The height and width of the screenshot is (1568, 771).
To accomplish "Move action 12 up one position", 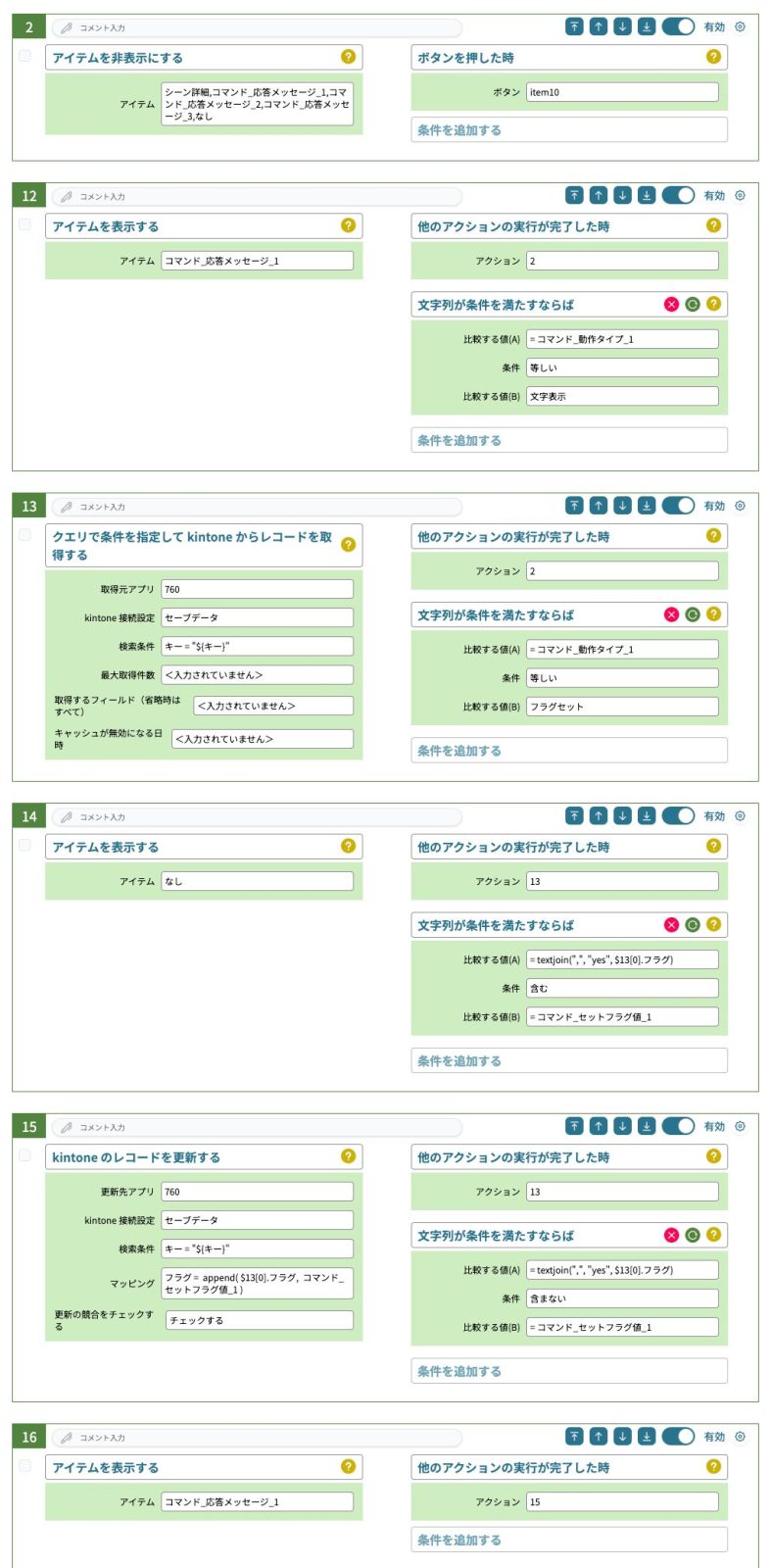I will [599, 195].
